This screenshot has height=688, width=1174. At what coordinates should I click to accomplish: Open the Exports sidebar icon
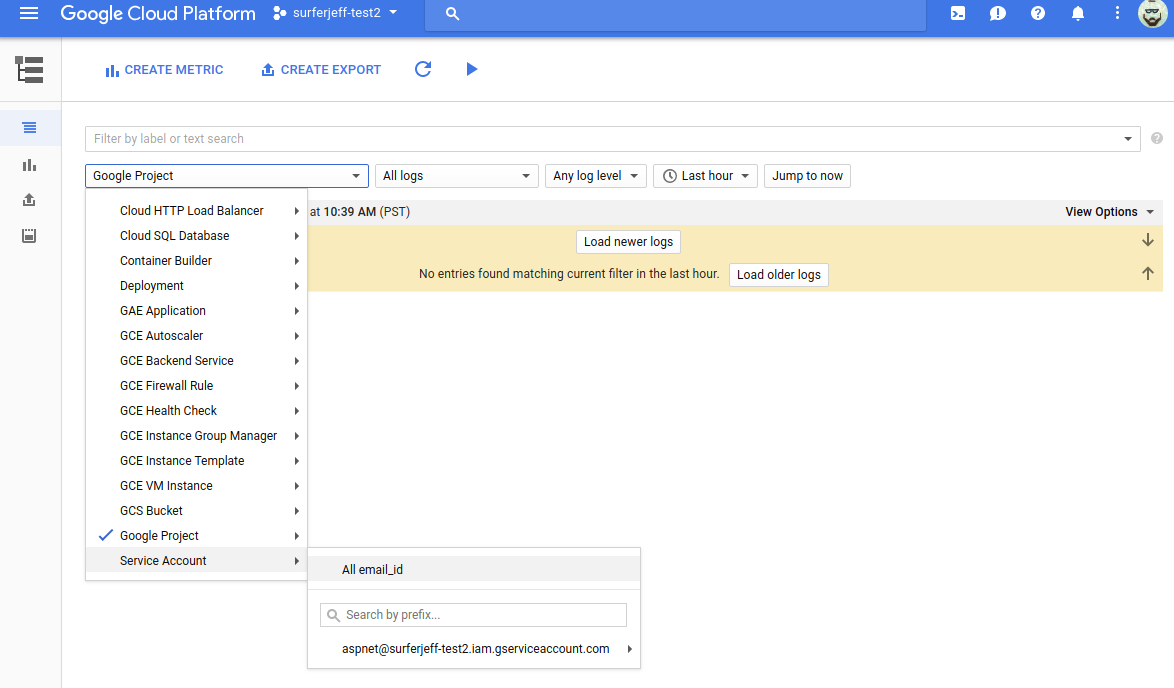click(30, 200)
